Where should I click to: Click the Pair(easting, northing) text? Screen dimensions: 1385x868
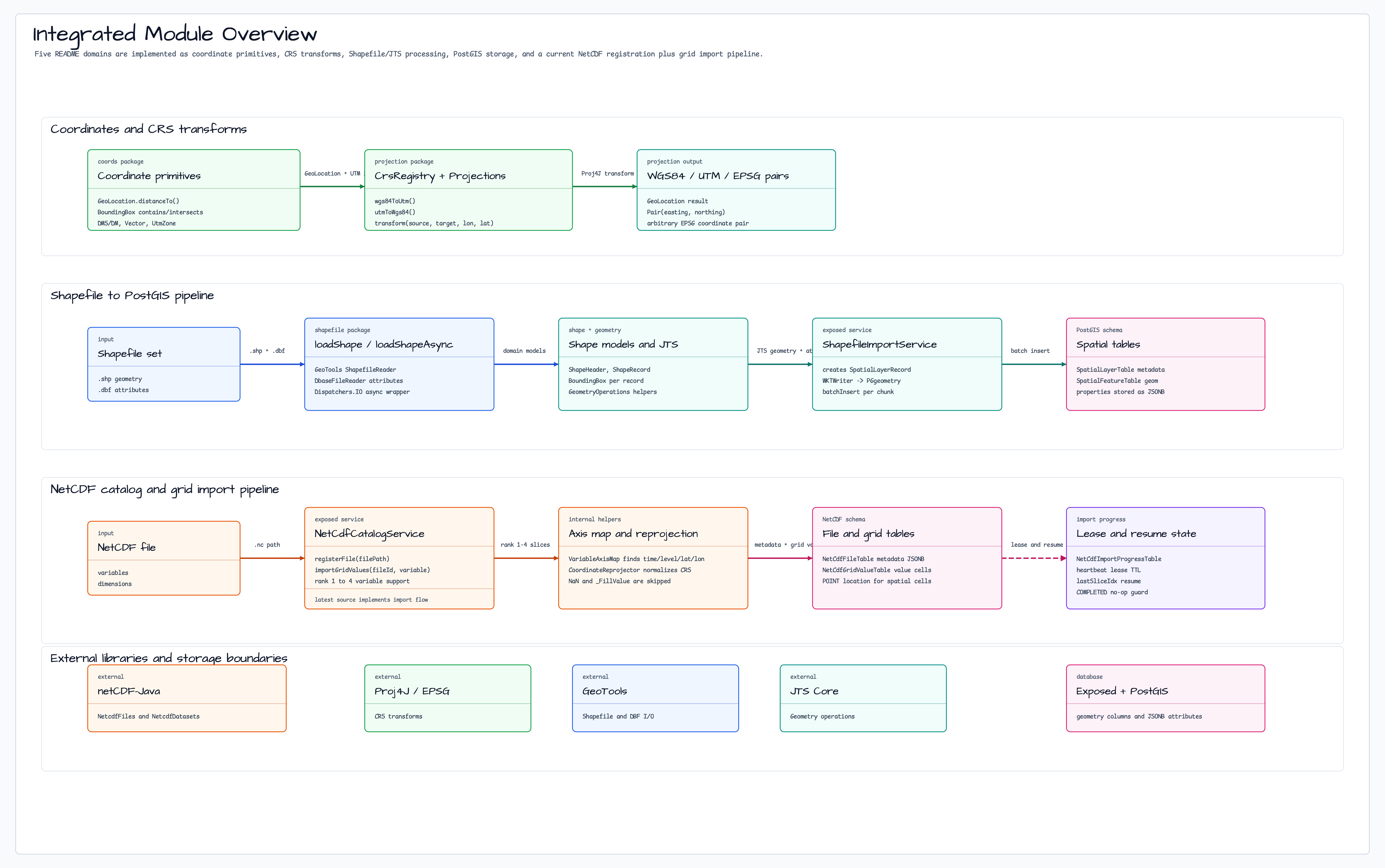(x=686, y=212)
